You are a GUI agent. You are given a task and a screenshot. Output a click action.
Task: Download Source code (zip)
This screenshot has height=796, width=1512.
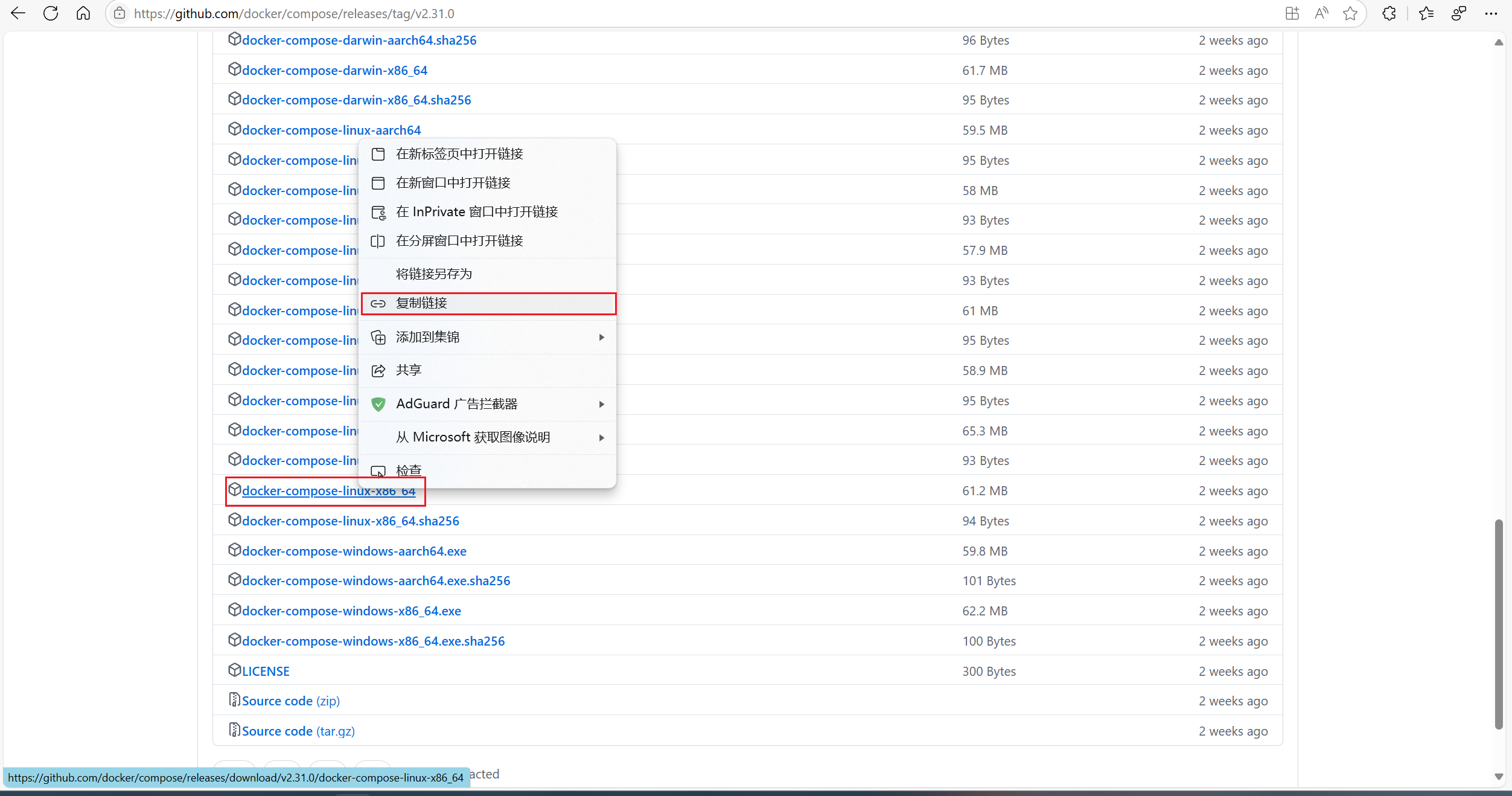coord(291,701)
